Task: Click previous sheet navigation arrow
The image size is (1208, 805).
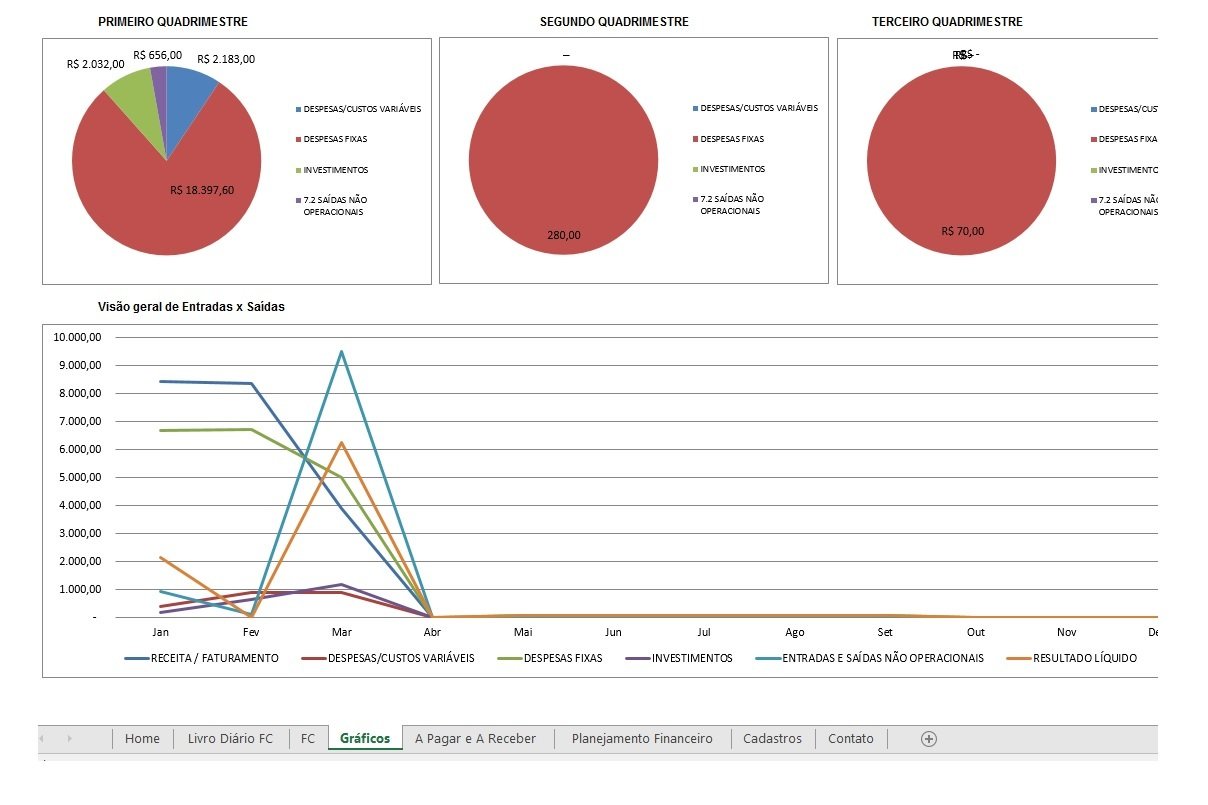Action: click(x=42, y=738)
